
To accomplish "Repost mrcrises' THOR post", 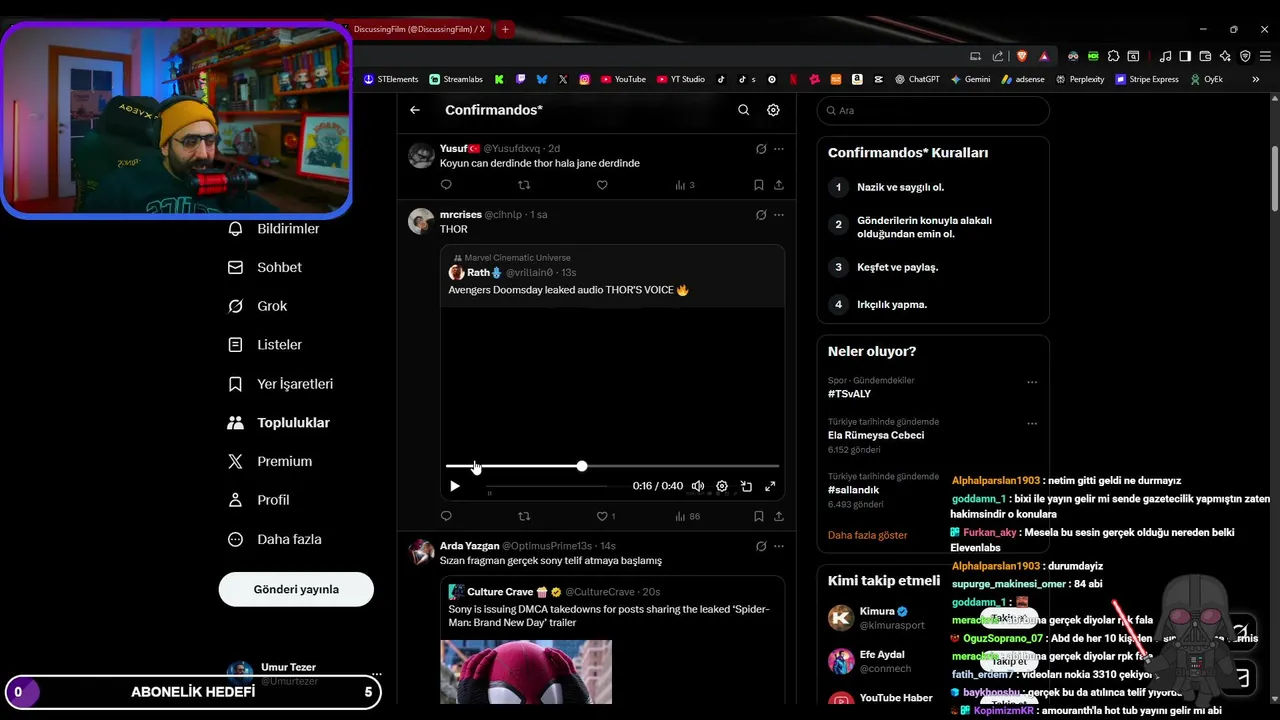I will [524, 516].
